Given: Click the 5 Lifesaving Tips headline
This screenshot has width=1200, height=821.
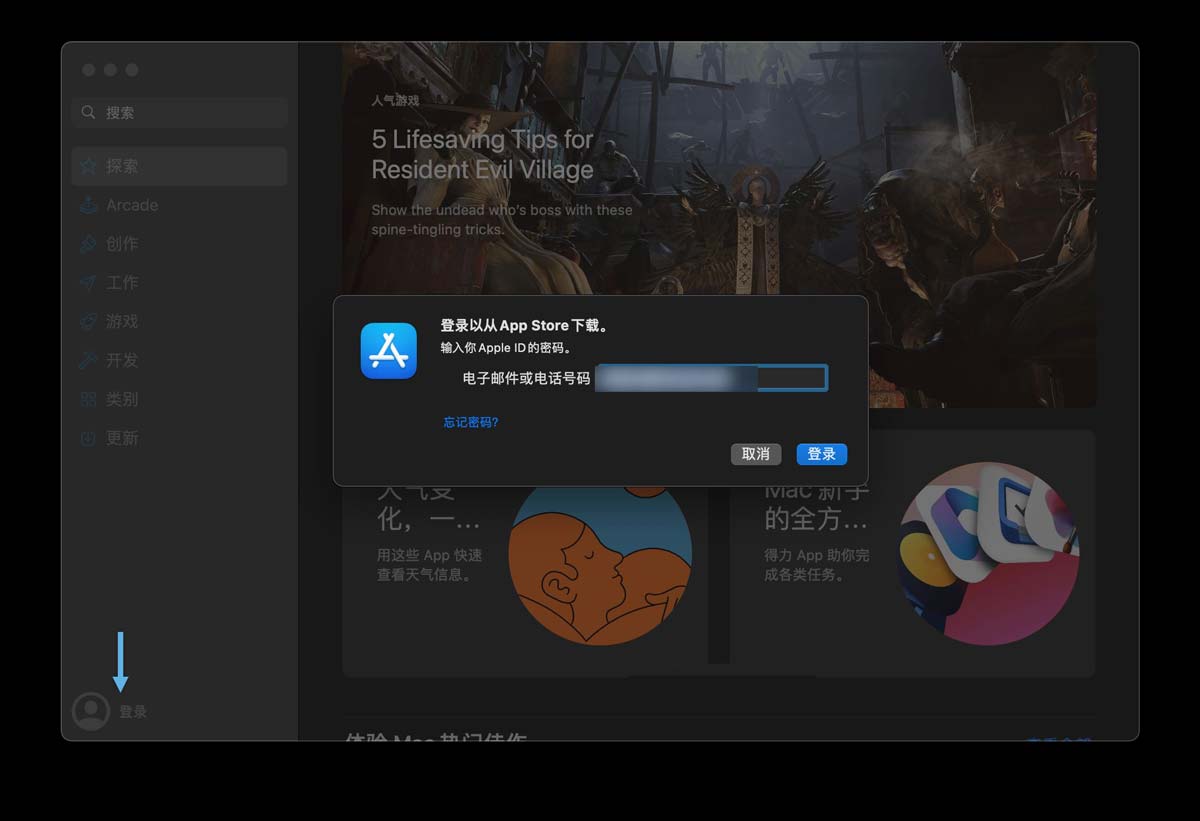Looking at the screenshot, I should (x=482, y=154).
